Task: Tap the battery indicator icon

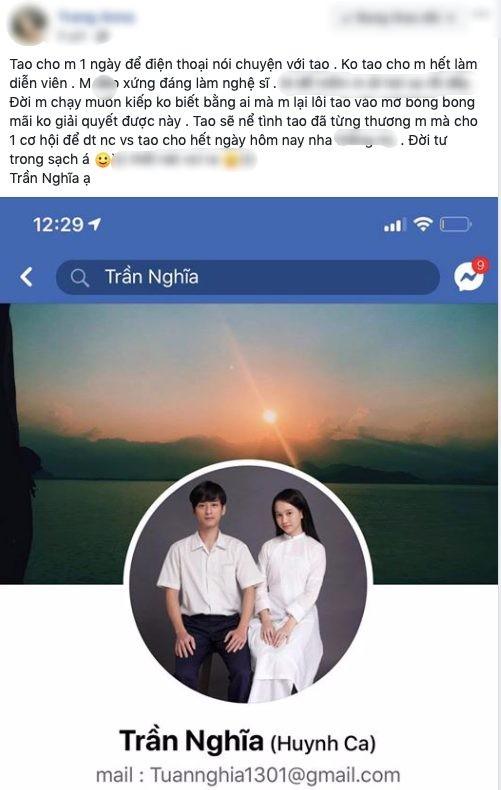Action: (455, 224)
